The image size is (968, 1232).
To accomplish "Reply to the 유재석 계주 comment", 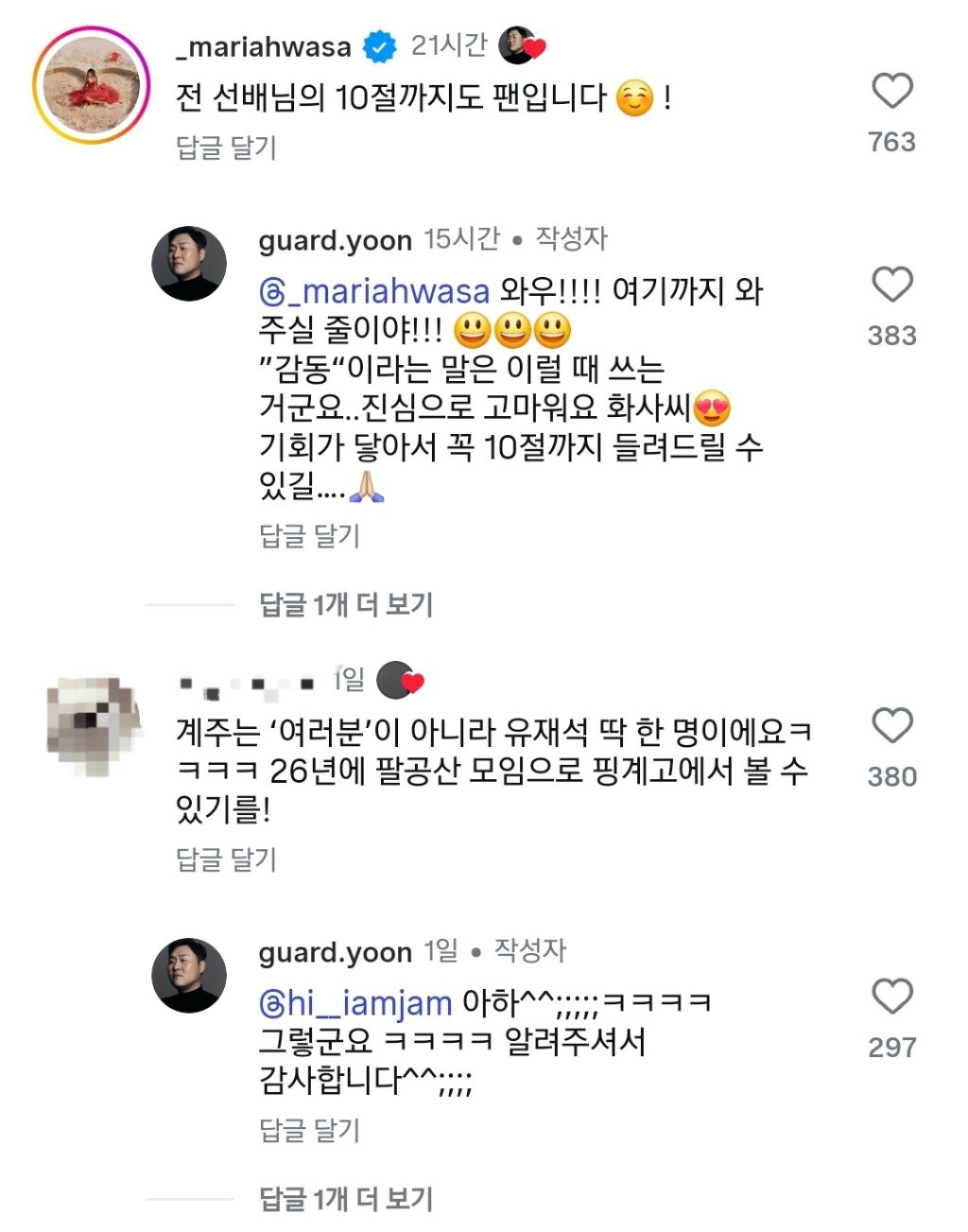I will tap(226, 859).
